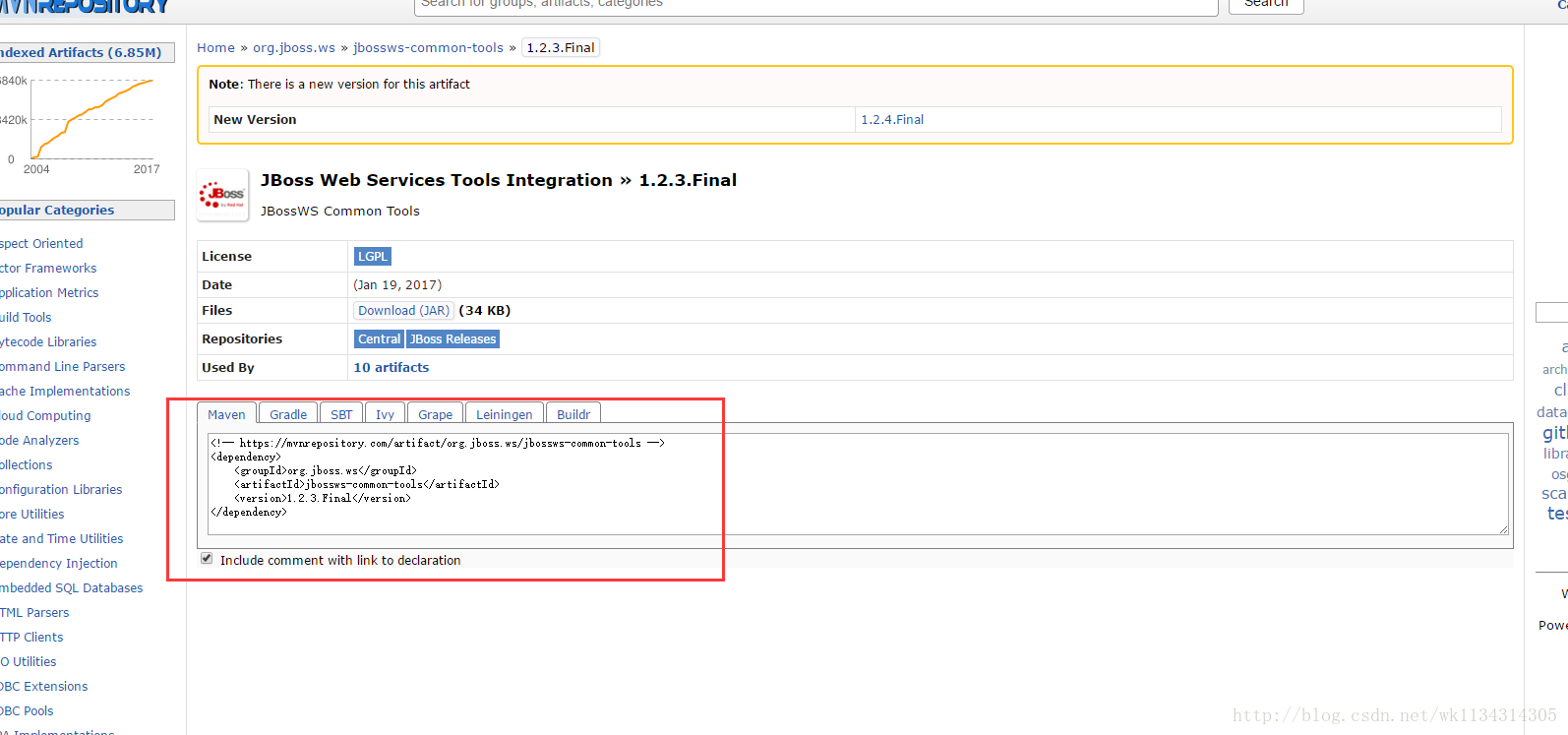Open Command Line Parsers category
The image size is (1568, 735).
pos(63,366)
